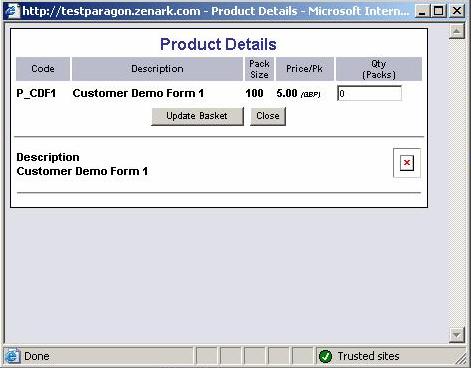Click the Product Details heading

(218, 44)
